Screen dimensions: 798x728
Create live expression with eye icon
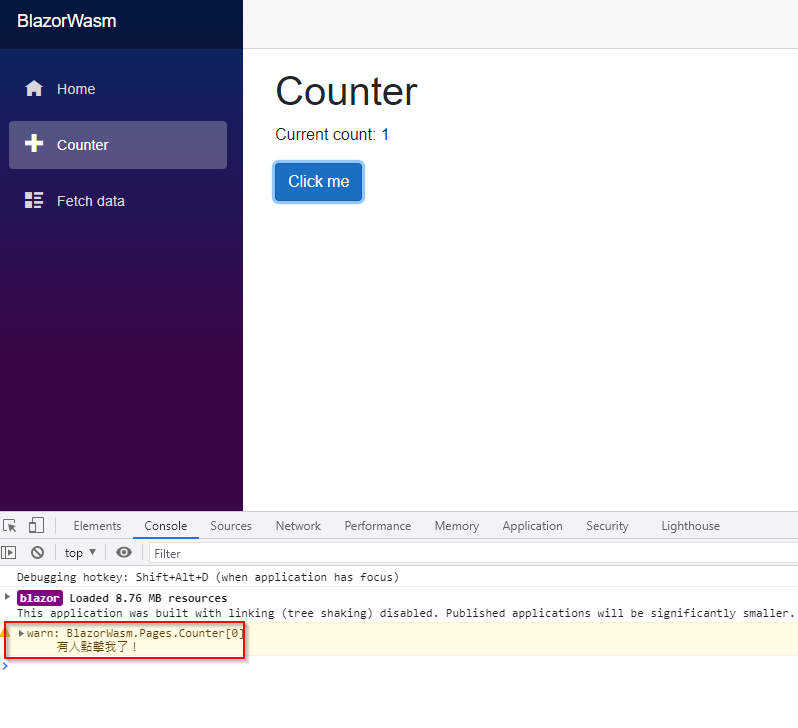[124, 552]
